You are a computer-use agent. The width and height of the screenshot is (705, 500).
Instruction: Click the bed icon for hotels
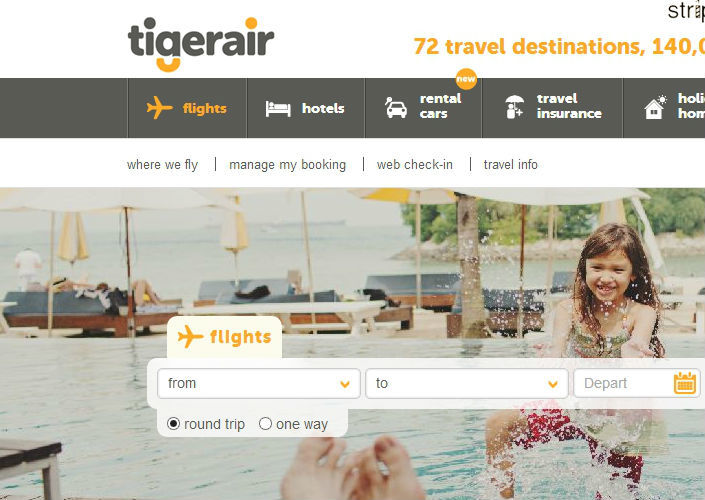point(278,109)
